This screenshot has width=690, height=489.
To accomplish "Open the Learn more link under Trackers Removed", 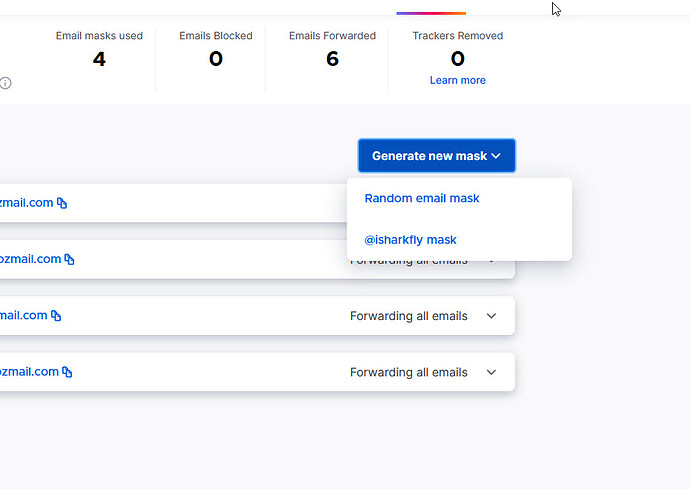I will pos(458,80).
